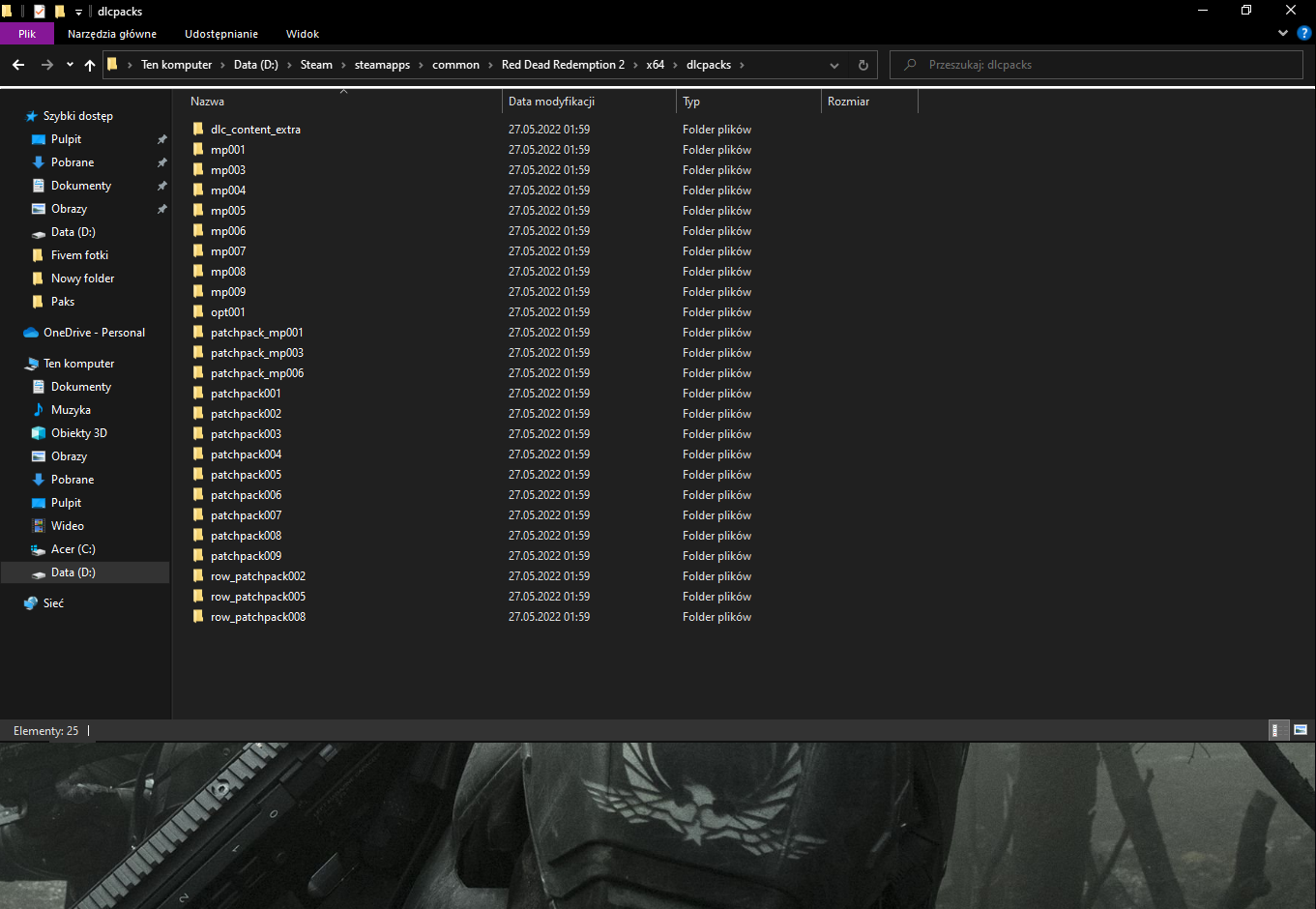This screenshot has height=909, width=1316.
Task: Click steamapps breadcrumb segment
Action: (x=382, y=65)
